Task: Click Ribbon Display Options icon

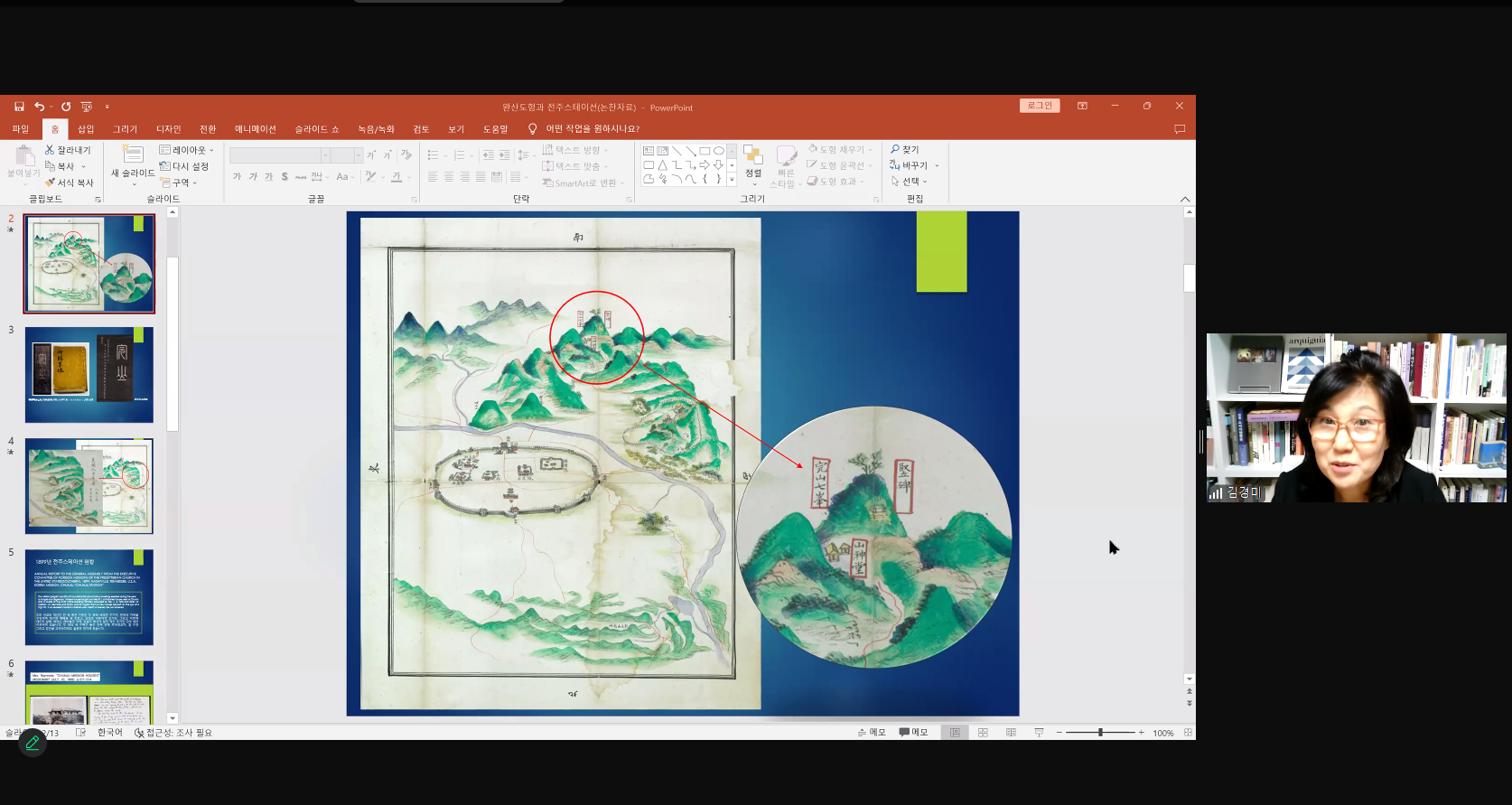Action: (x=1082, y=106)
